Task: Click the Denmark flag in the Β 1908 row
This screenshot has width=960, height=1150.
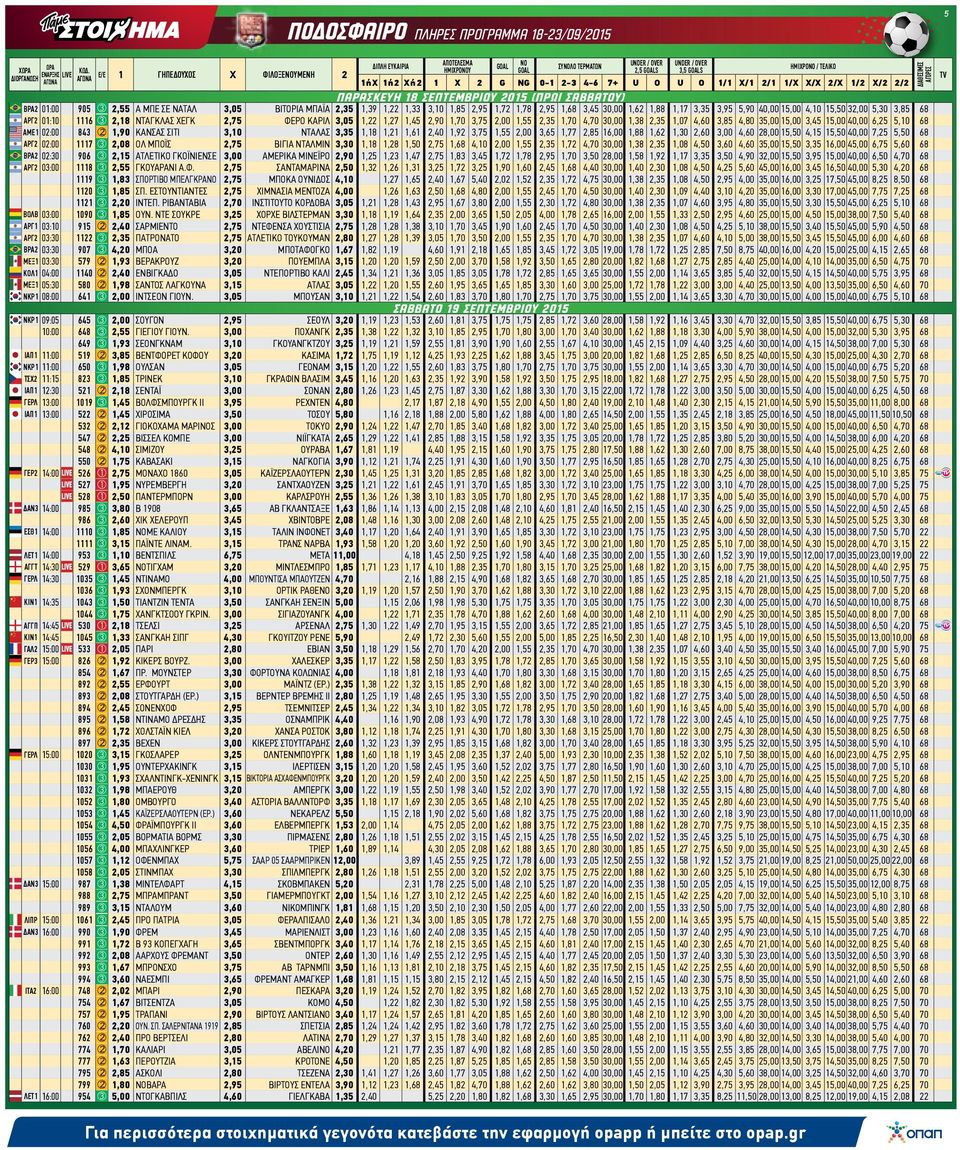Action: pyautogui.click(x=15, y=508)
